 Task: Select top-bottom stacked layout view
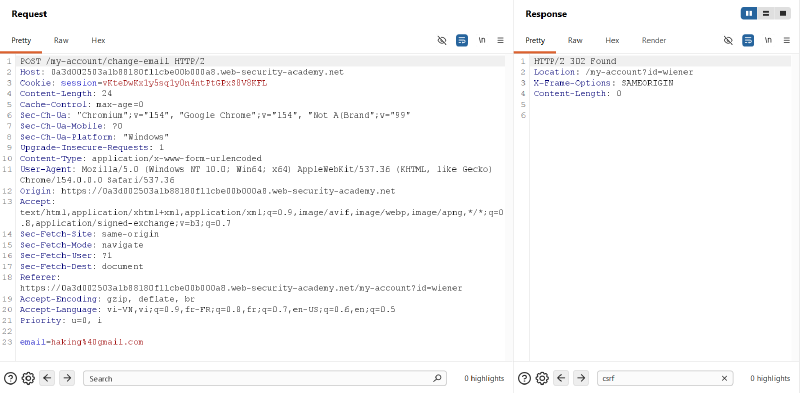coord(766,14)
